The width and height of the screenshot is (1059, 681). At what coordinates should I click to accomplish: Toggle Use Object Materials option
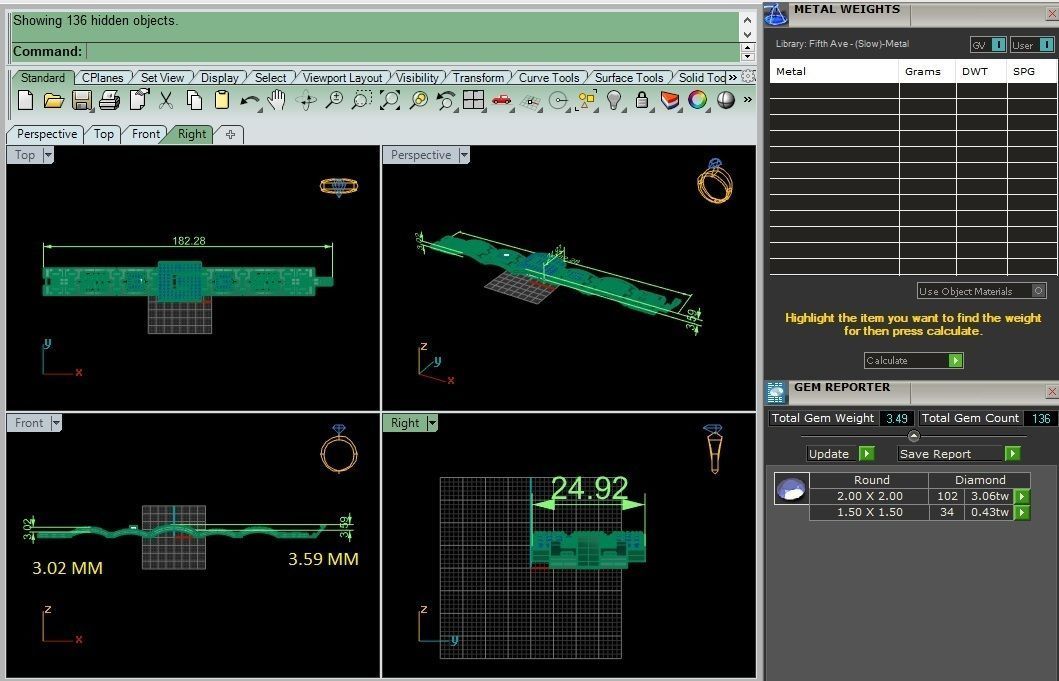tap(1039, 291)
